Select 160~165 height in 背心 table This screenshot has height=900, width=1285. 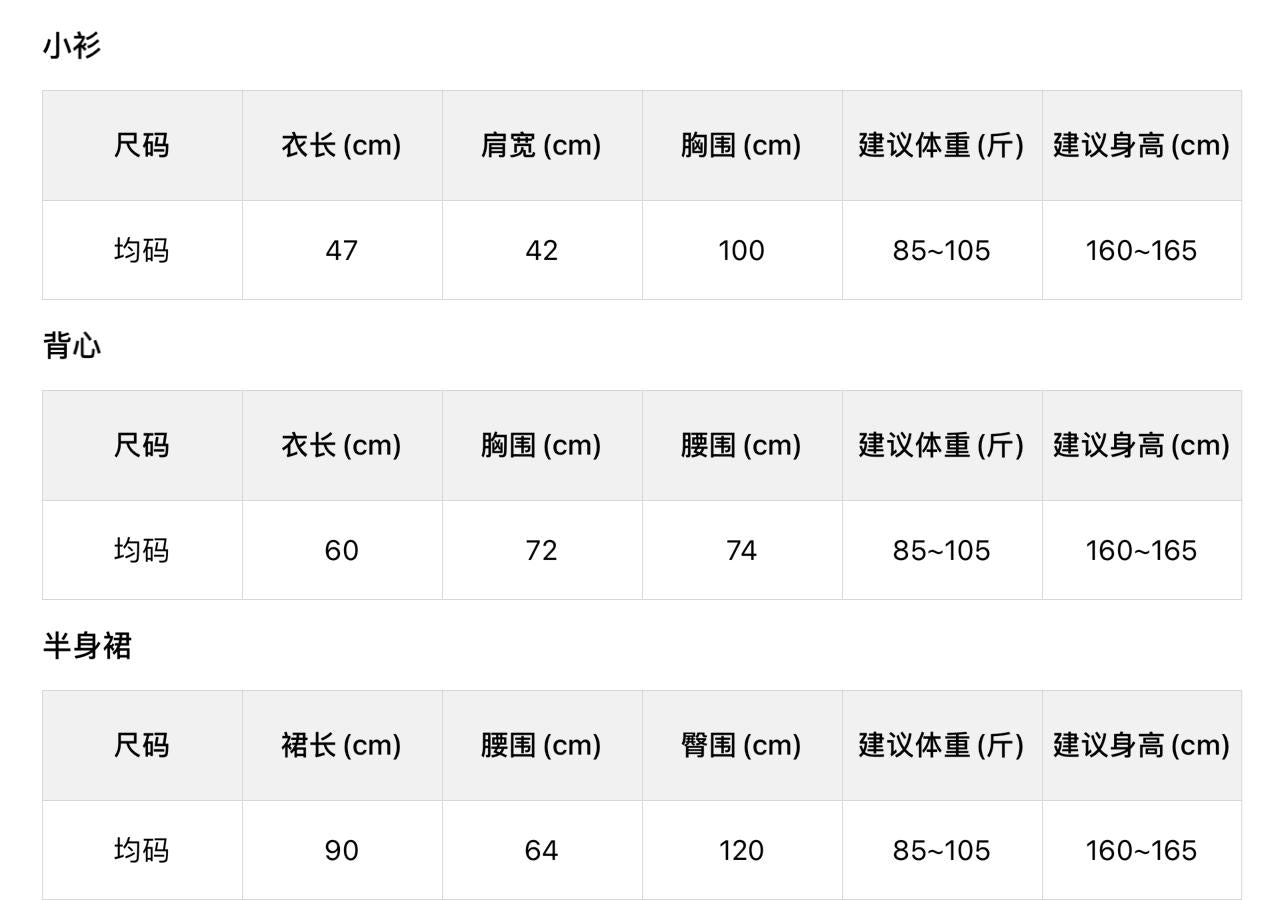coord(1141,550)
